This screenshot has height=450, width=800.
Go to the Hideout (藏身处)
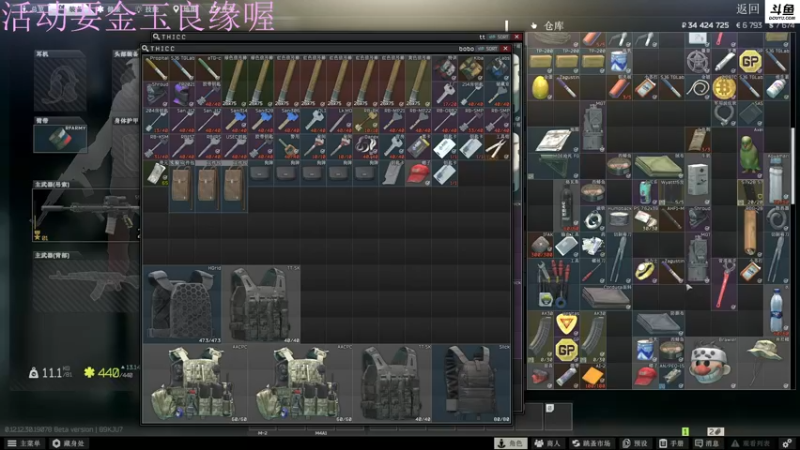click(68, 443)
